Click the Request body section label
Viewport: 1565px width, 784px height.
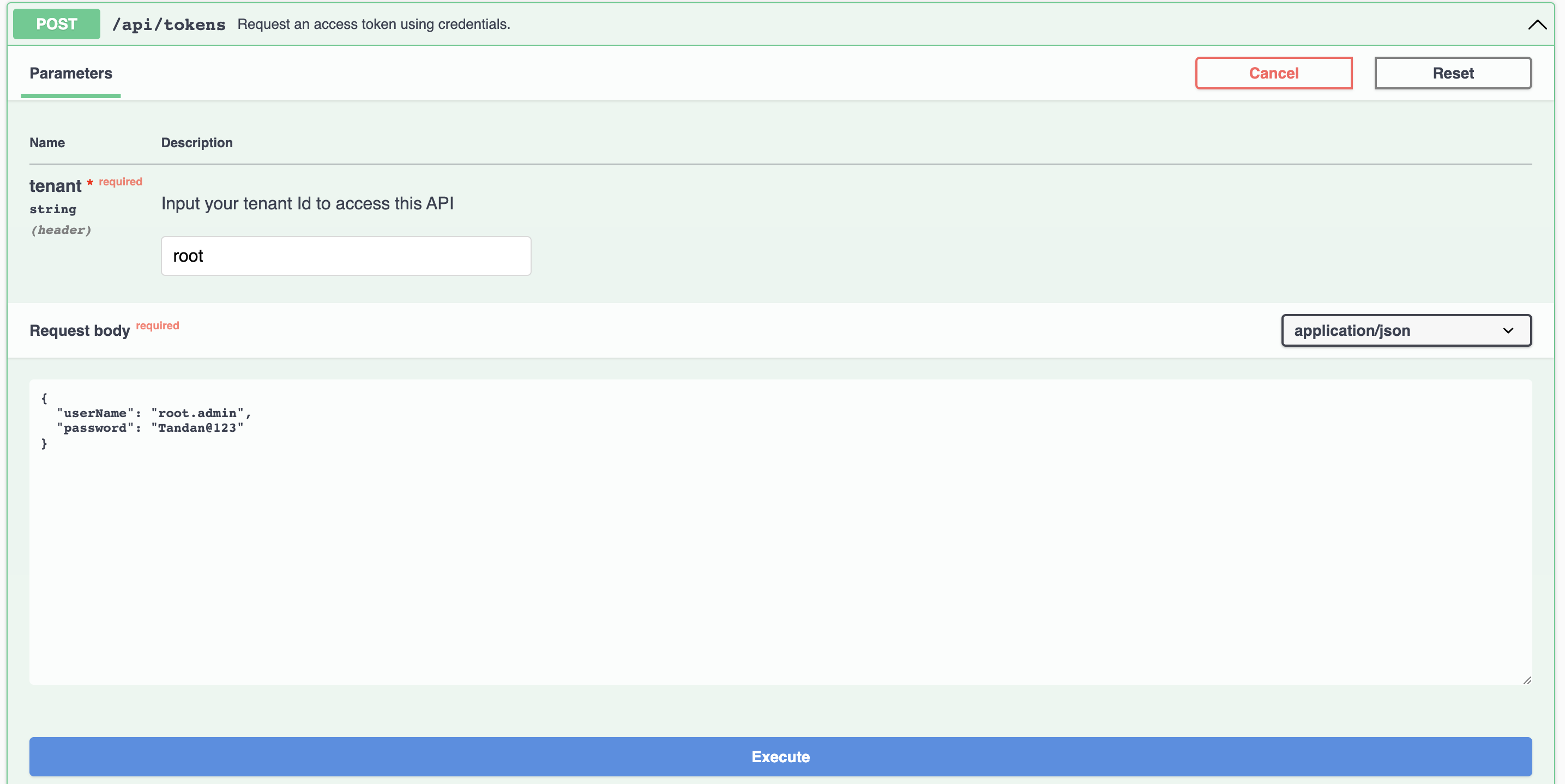coord(80,330)
